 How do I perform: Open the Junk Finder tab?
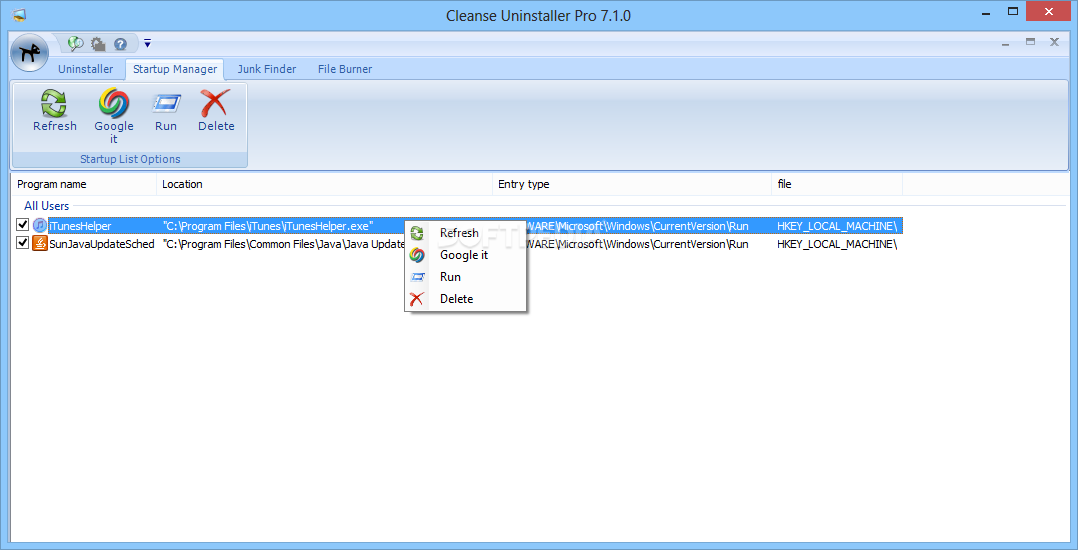(267, 69)
